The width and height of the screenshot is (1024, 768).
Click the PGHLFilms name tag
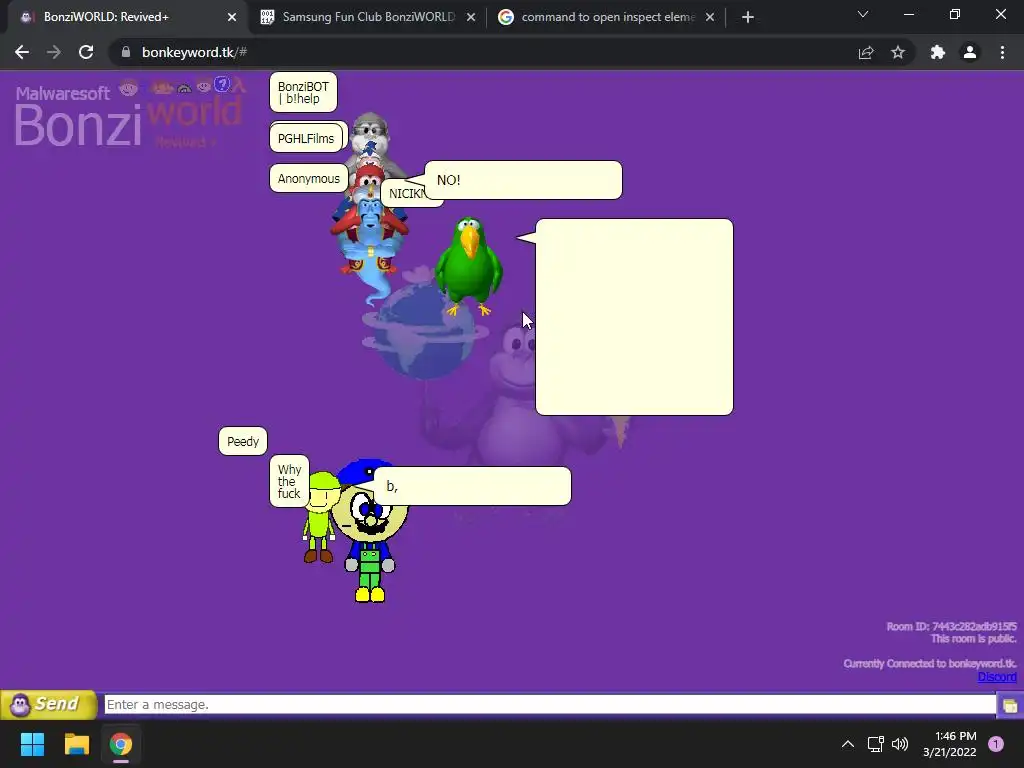[306, 138]
